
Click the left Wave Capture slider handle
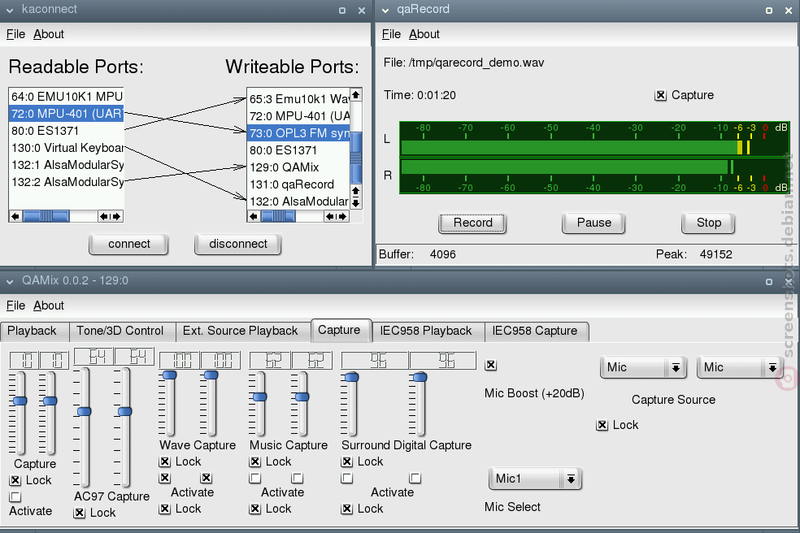tap(169, 375)
